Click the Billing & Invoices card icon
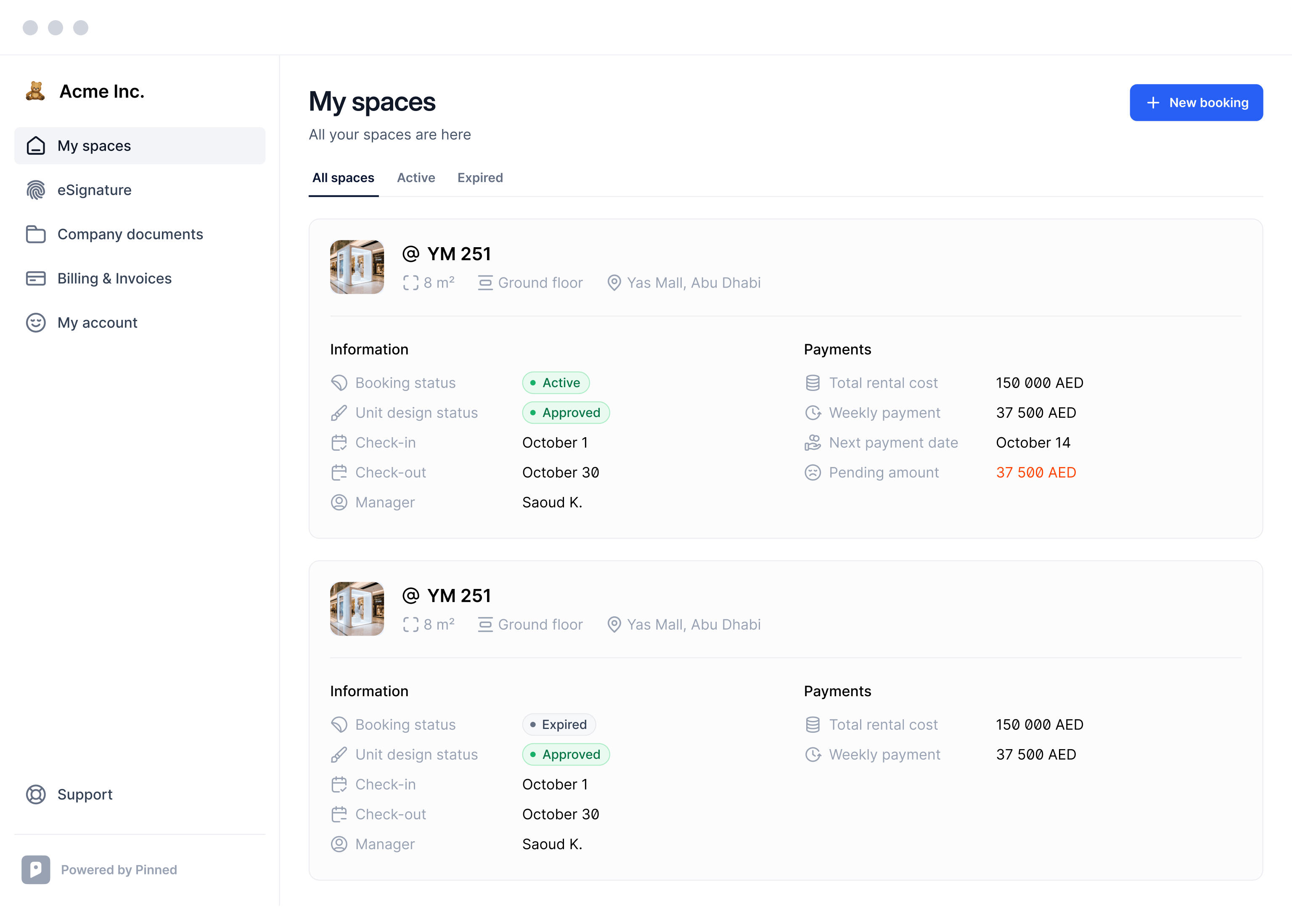The height and width of the screenshot is (924, 1292). tap(36, 278)
